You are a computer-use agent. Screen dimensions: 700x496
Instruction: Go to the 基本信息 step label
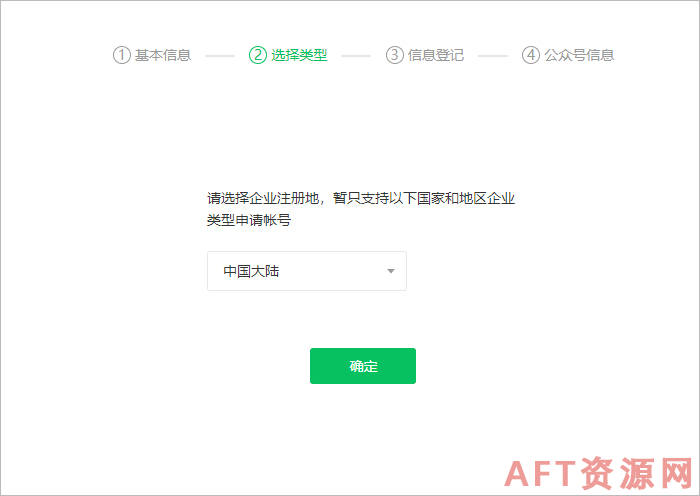[163, 55]
